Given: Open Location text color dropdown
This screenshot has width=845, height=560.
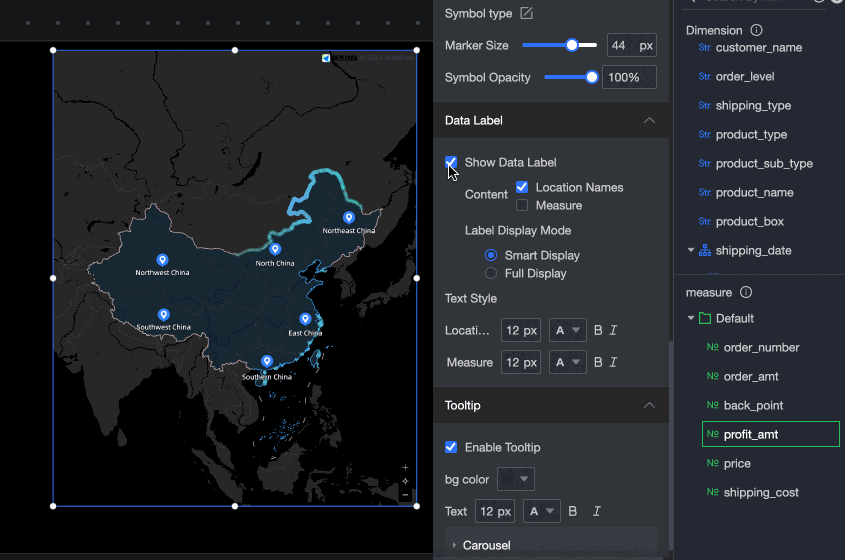Looking at the screenshot, I should click(567, 330).
